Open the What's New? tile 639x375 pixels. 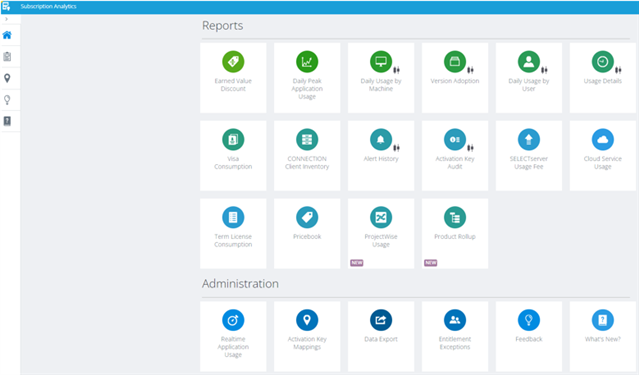603,336
